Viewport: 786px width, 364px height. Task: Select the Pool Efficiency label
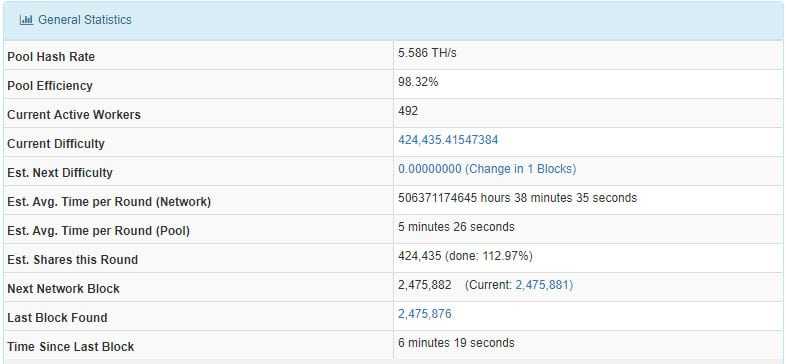[50, 86]
